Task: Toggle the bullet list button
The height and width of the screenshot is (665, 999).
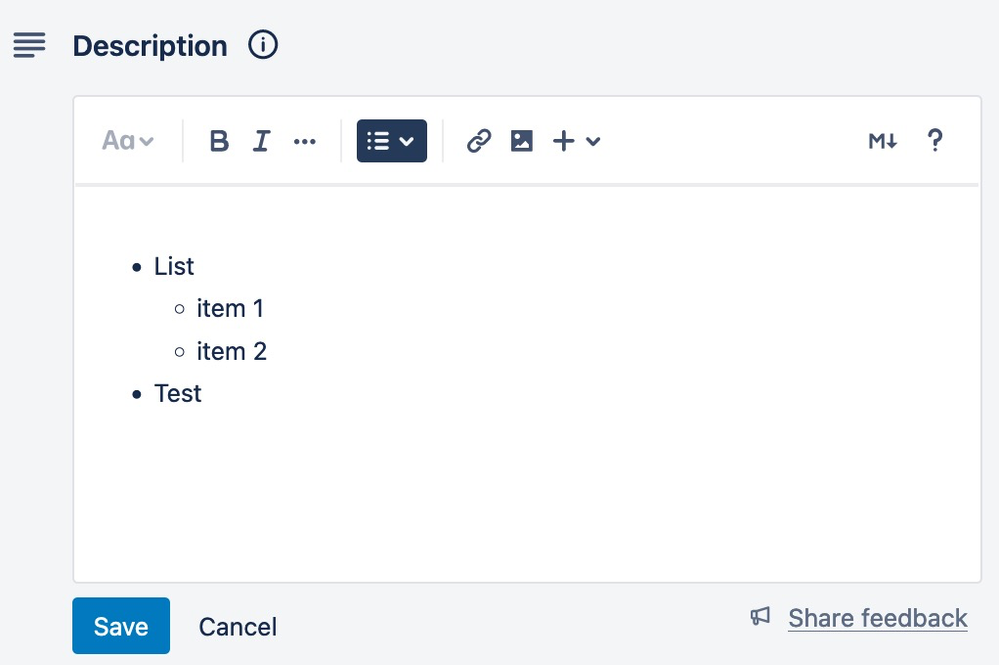Action: click(378, 141)
